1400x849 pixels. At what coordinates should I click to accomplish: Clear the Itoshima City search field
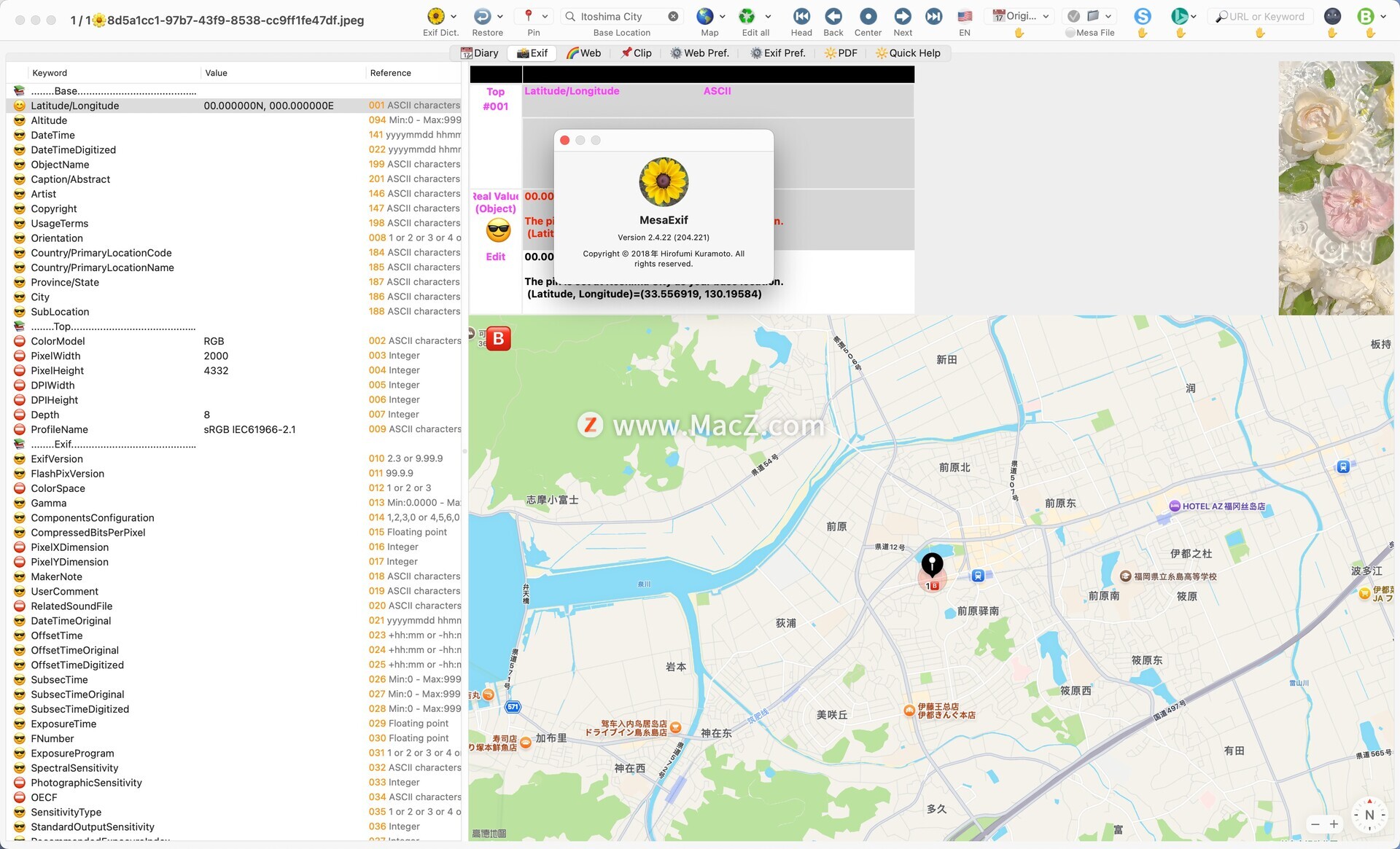(x=673, y=16)
